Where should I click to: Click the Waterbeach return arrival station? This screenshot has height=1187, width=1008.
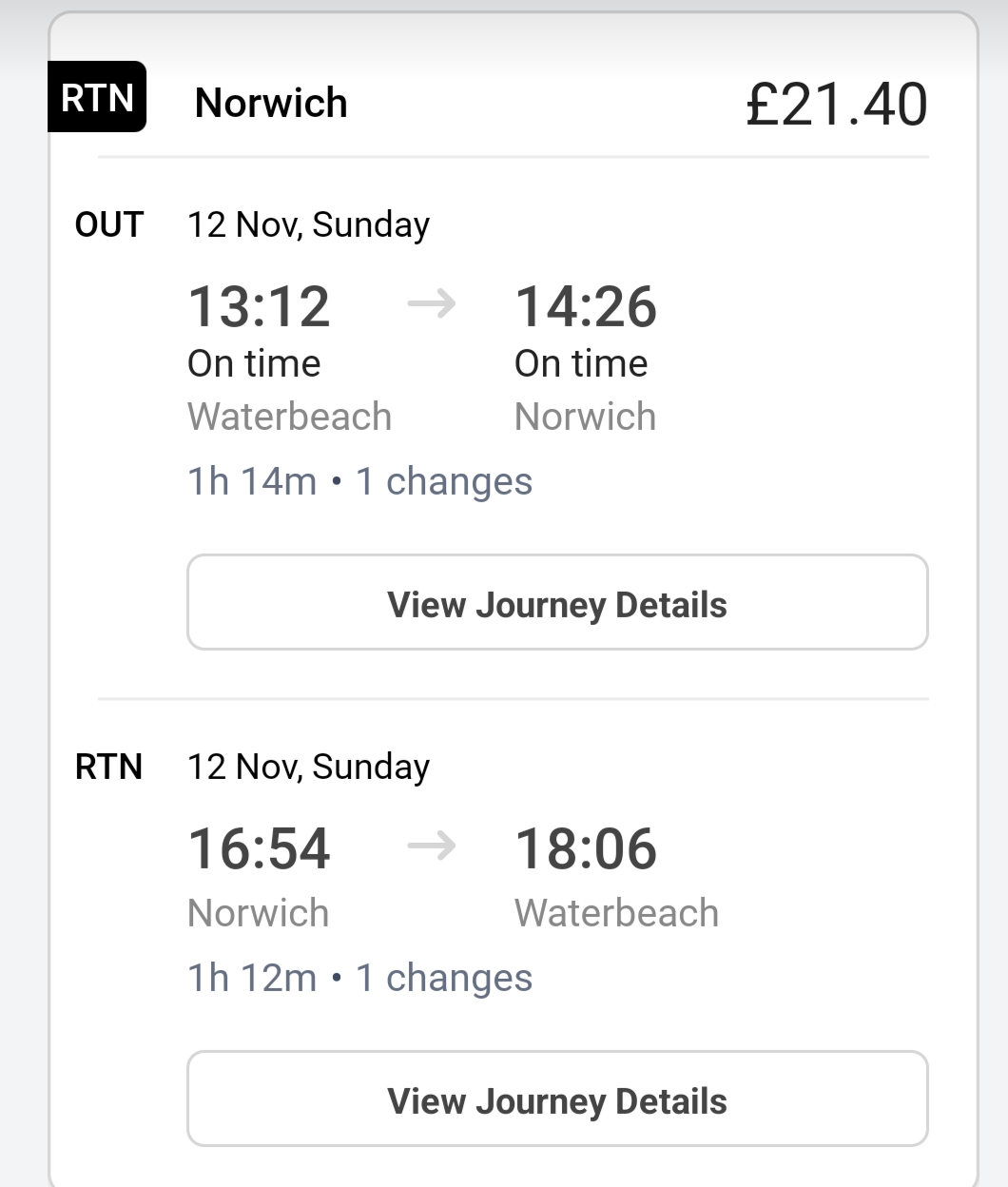[616, 913]
